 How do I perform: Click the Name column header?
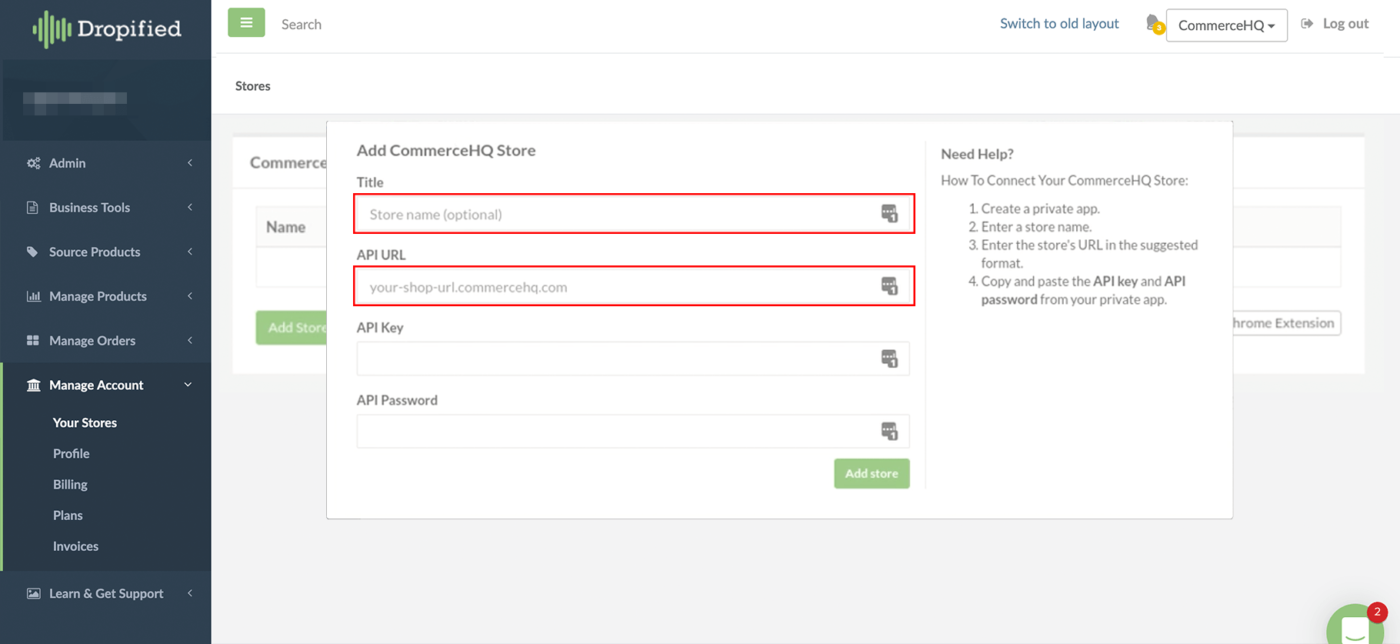(286, 228)
